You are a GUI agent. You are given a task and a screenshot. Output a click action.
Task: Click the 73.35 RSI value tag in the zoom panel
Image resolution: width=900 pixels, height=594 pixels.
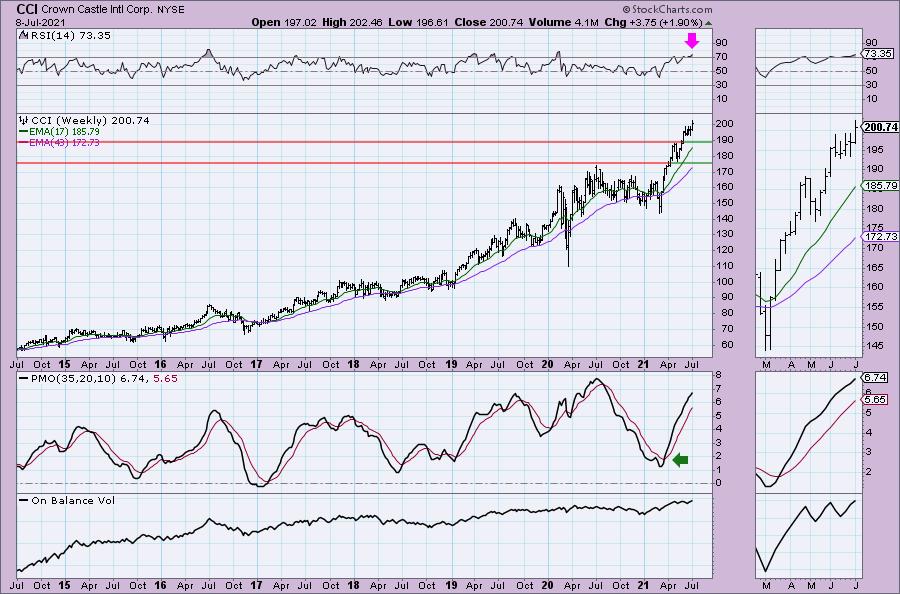(878, 54)
